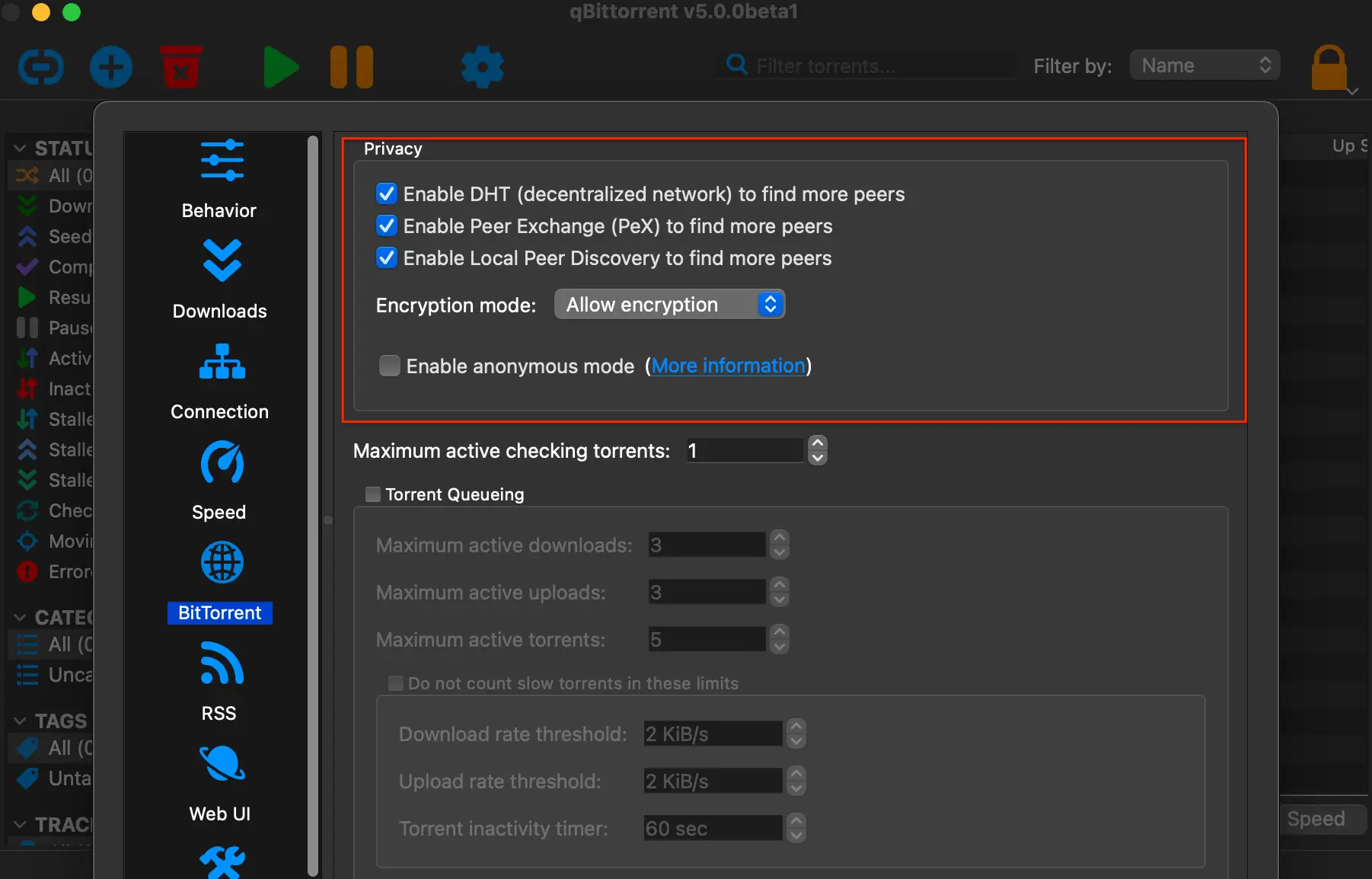Disable DHT decentralized network checkbox
This screenshot has height=879, width=1372.
[387, 193]
